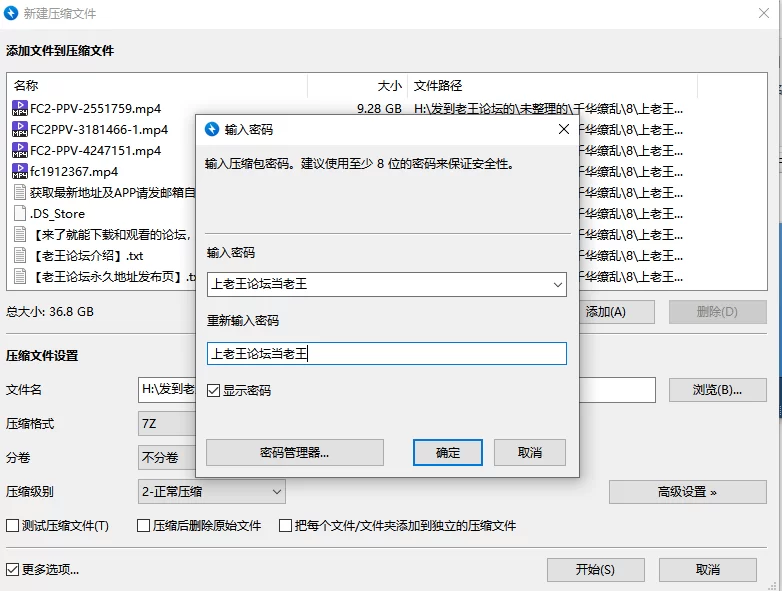The image size is (782, 591).
Task: Focus the 重新输入密码 input field
Action: coord(387,354)
